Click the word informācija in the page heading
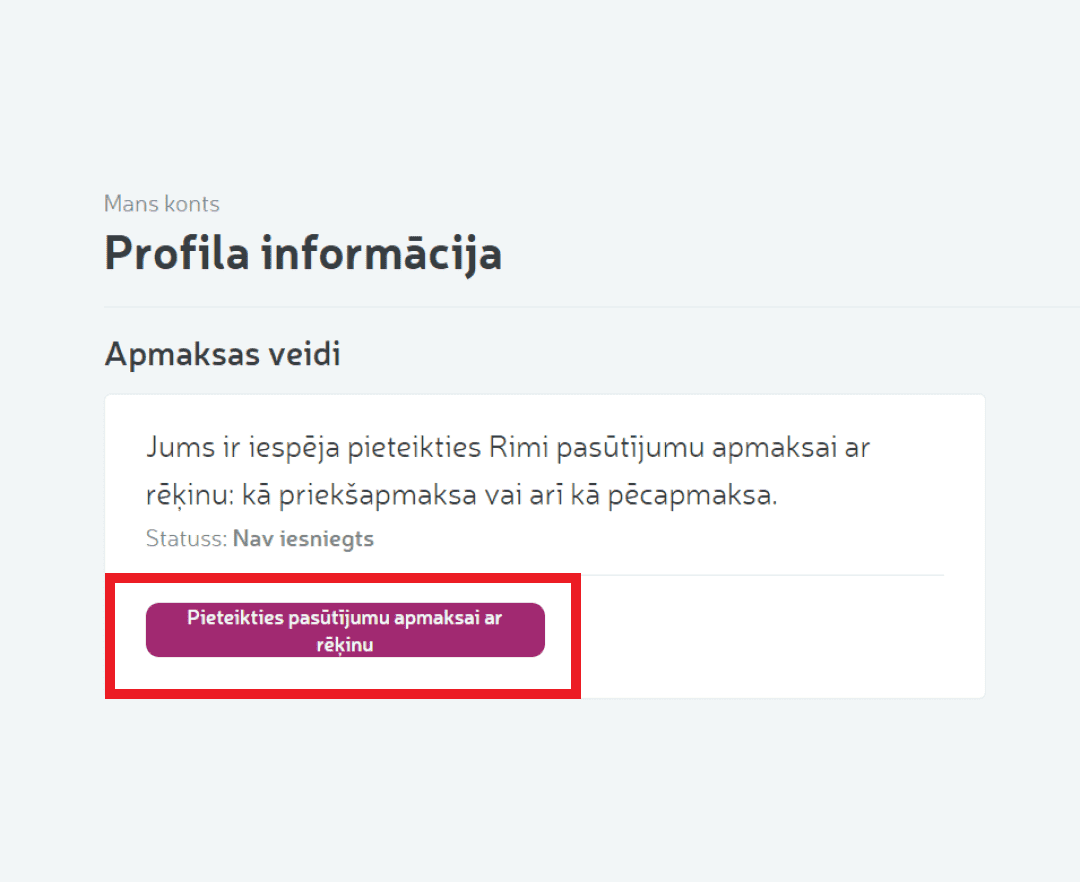Viewport: 1080px width, 882px height. pyautogui.click(x=381, y=254)
